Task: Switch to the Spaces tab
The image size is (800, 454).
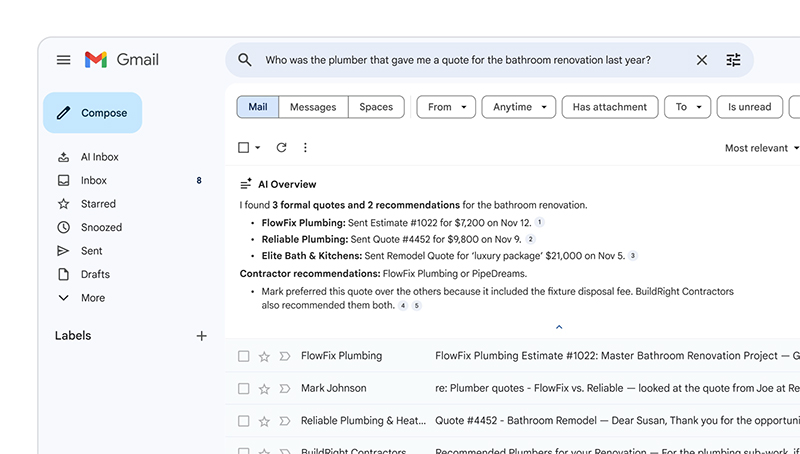Action: click(x=376, y=107)
